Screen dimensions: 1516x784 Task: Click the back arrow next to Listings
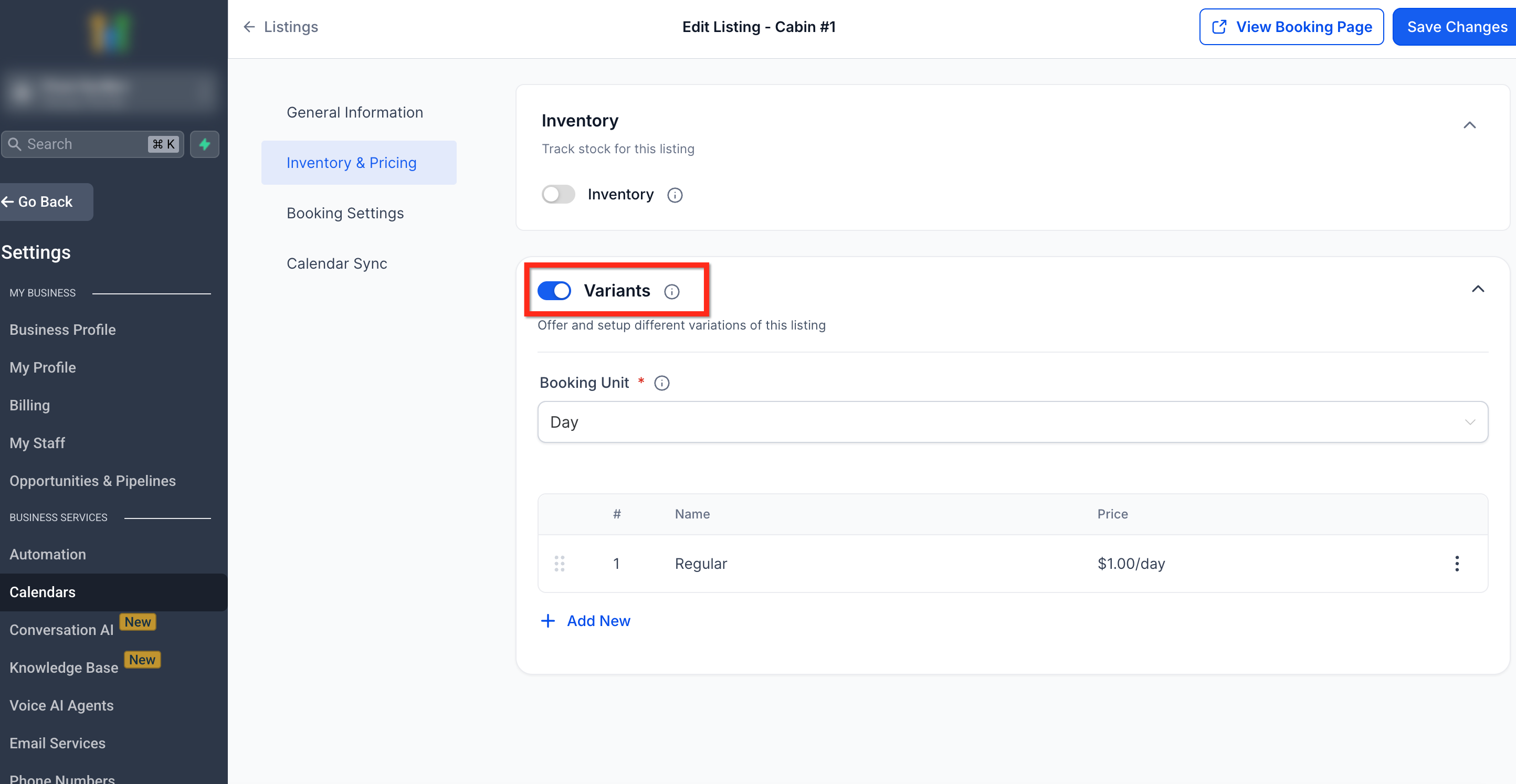(x=249, y=27)
